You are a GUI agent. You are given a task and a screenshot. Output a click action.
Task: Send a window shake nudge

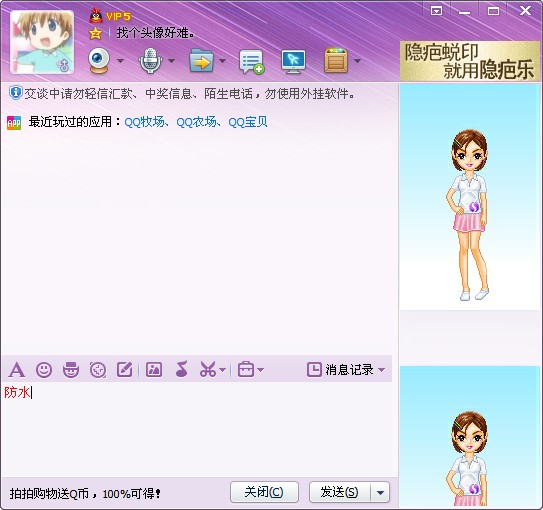click(98, 370)
